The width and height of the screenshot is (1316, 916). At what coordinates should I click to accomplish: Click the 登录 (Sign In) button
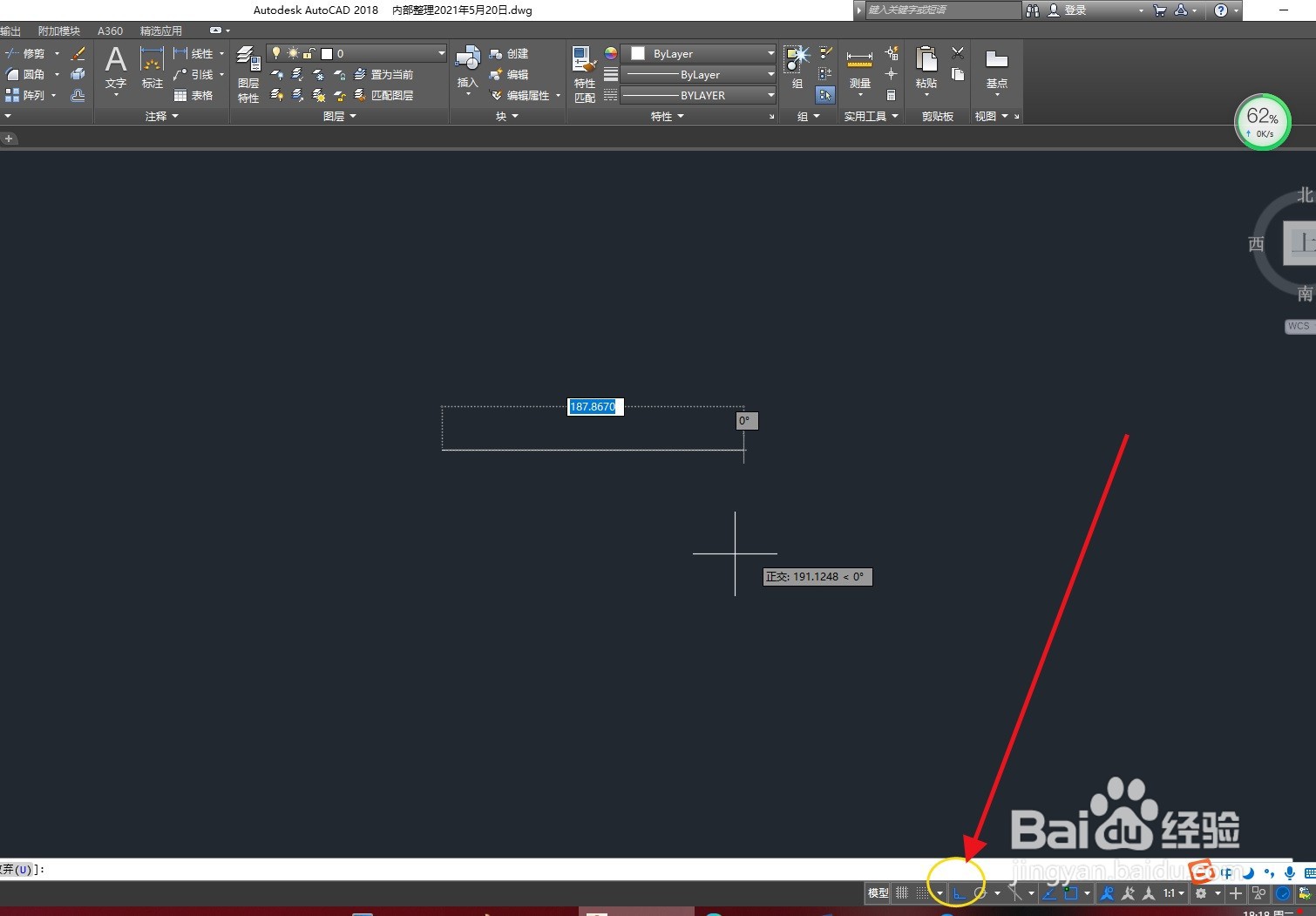point(1068,10)
